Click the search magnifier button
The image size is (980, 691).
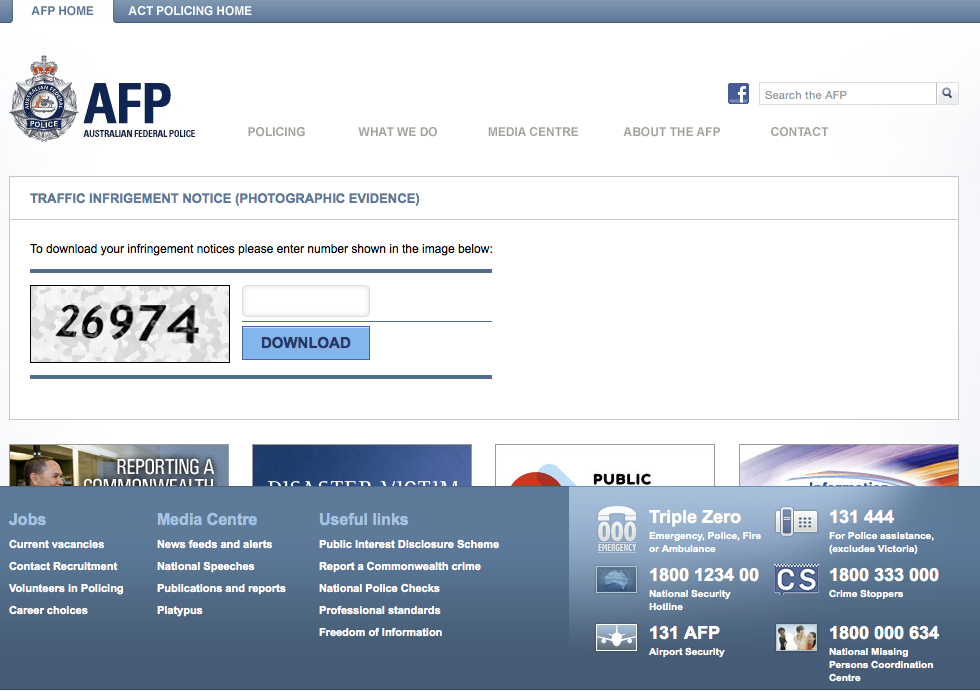click(x=948, y=93)
